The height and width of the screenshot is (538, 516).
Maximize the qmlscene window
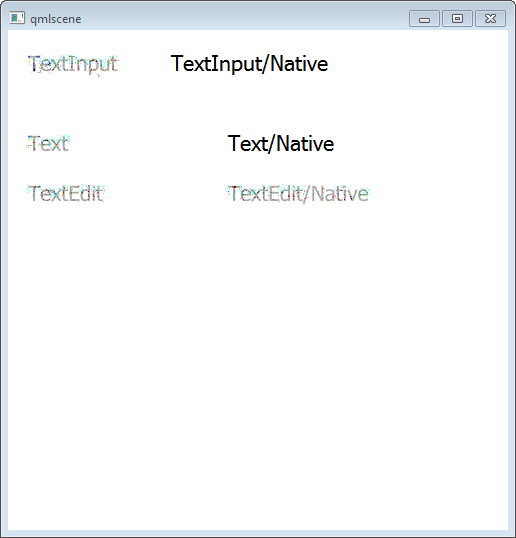[x=457, y=19]
